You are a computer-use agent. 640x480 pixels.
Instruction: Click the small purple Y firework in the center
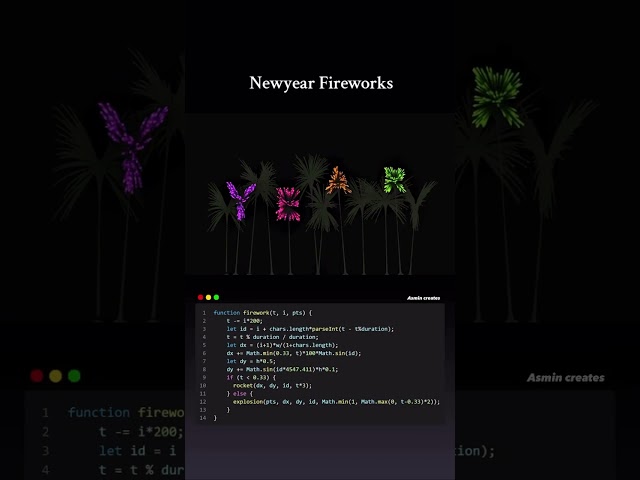[x=241, y=200]
